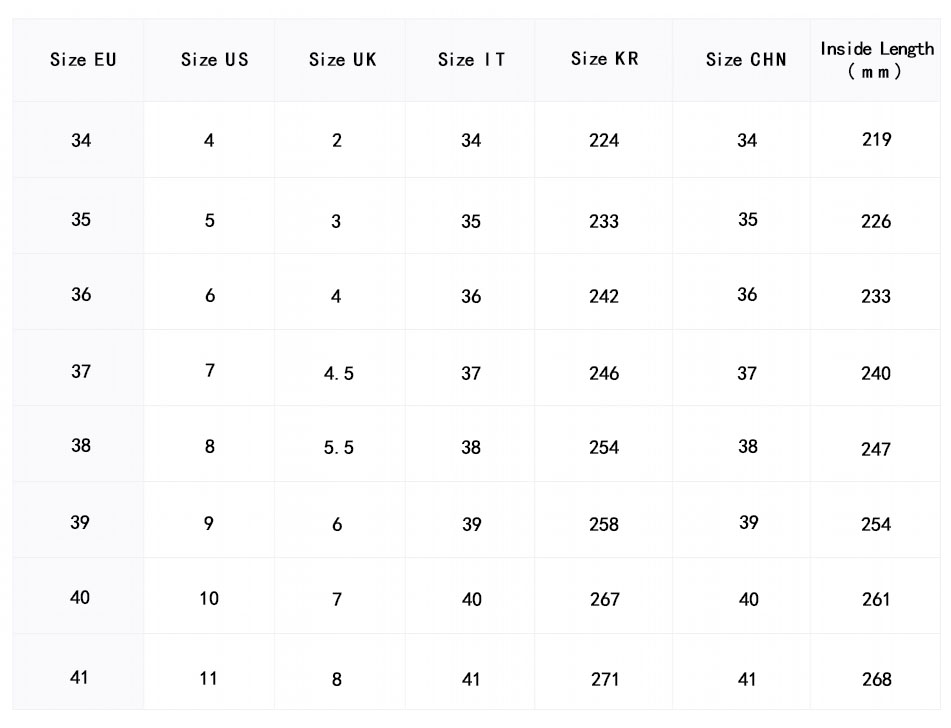Image resolution: width=951 pixels, height=728 pixels.
Task: Click UK size 5.5 cell
Action: (338, 449)
